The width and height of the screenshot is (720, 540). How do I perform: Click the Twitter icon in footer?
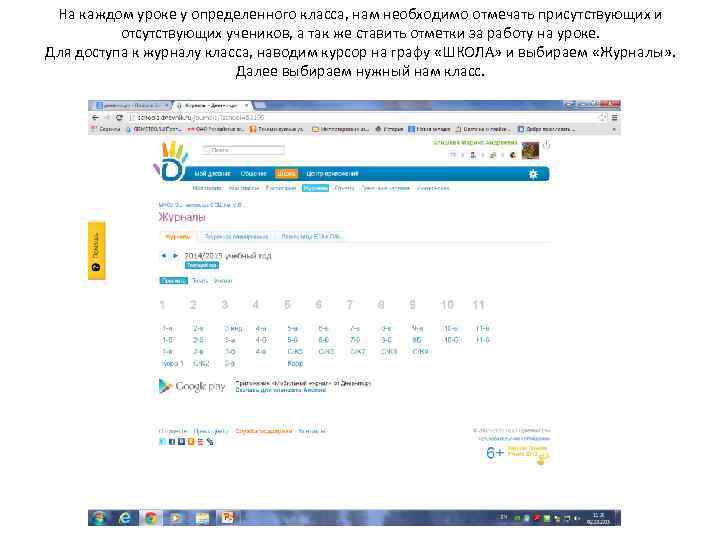tap(162, 441)
